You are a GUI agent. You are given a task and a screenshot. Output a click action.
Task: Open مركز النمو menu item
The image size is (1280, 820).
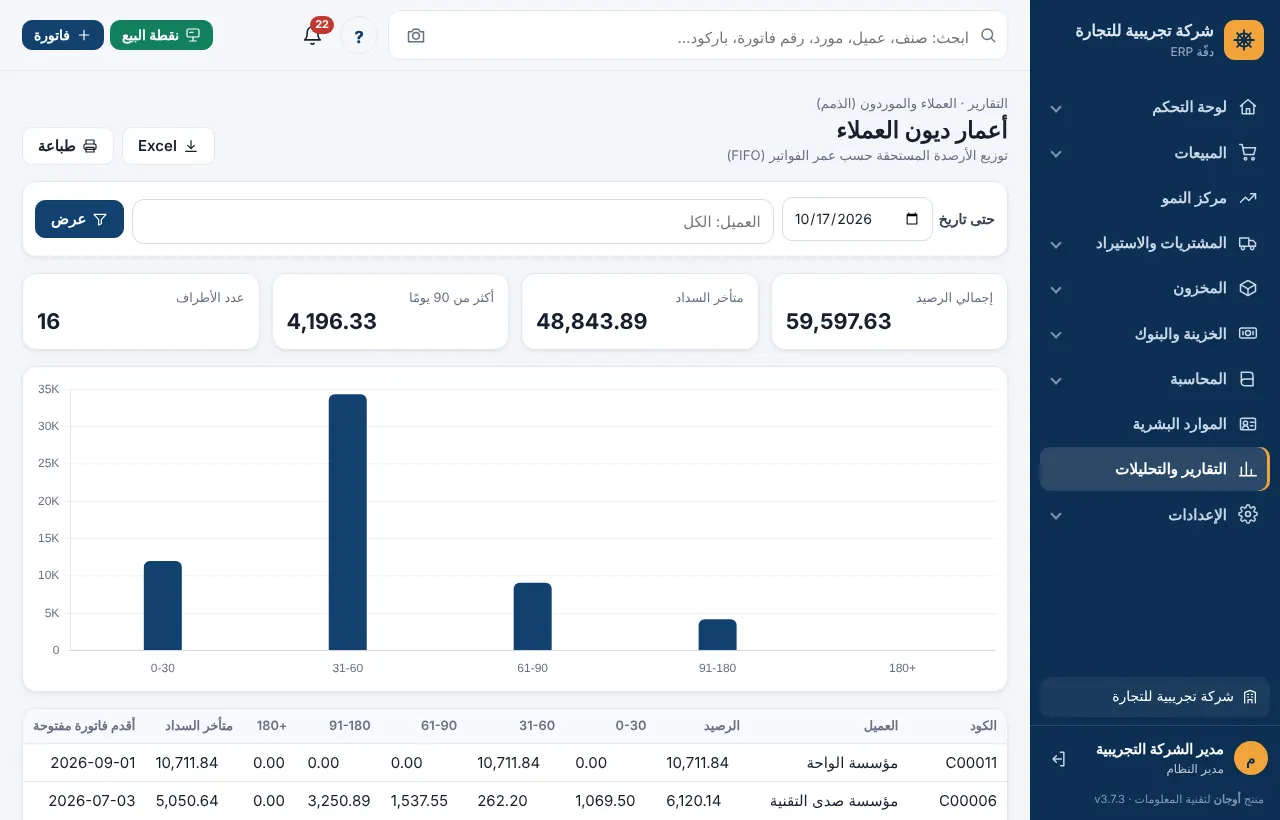click(1155, 198)
